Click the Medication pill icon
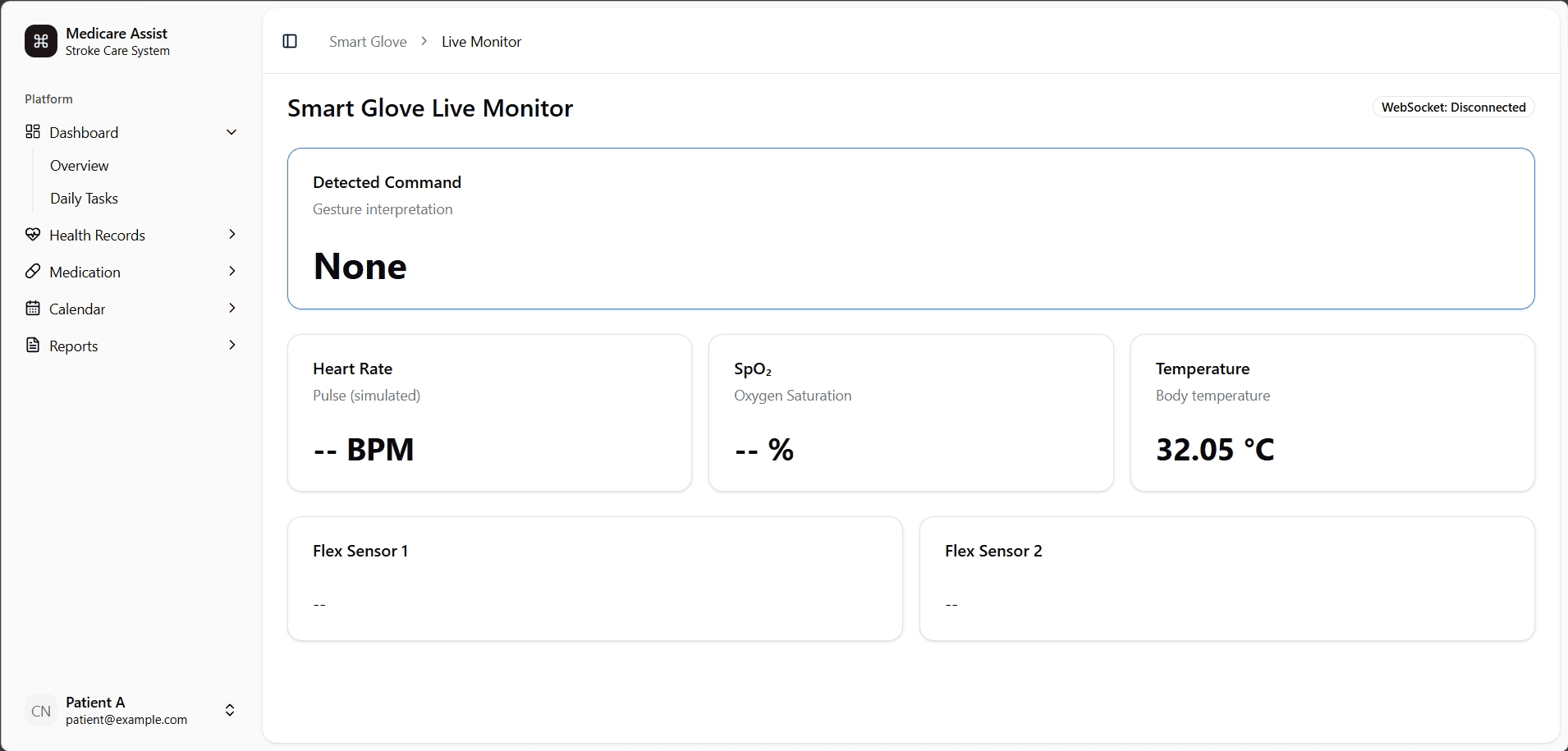 click(x=33, y=271)
